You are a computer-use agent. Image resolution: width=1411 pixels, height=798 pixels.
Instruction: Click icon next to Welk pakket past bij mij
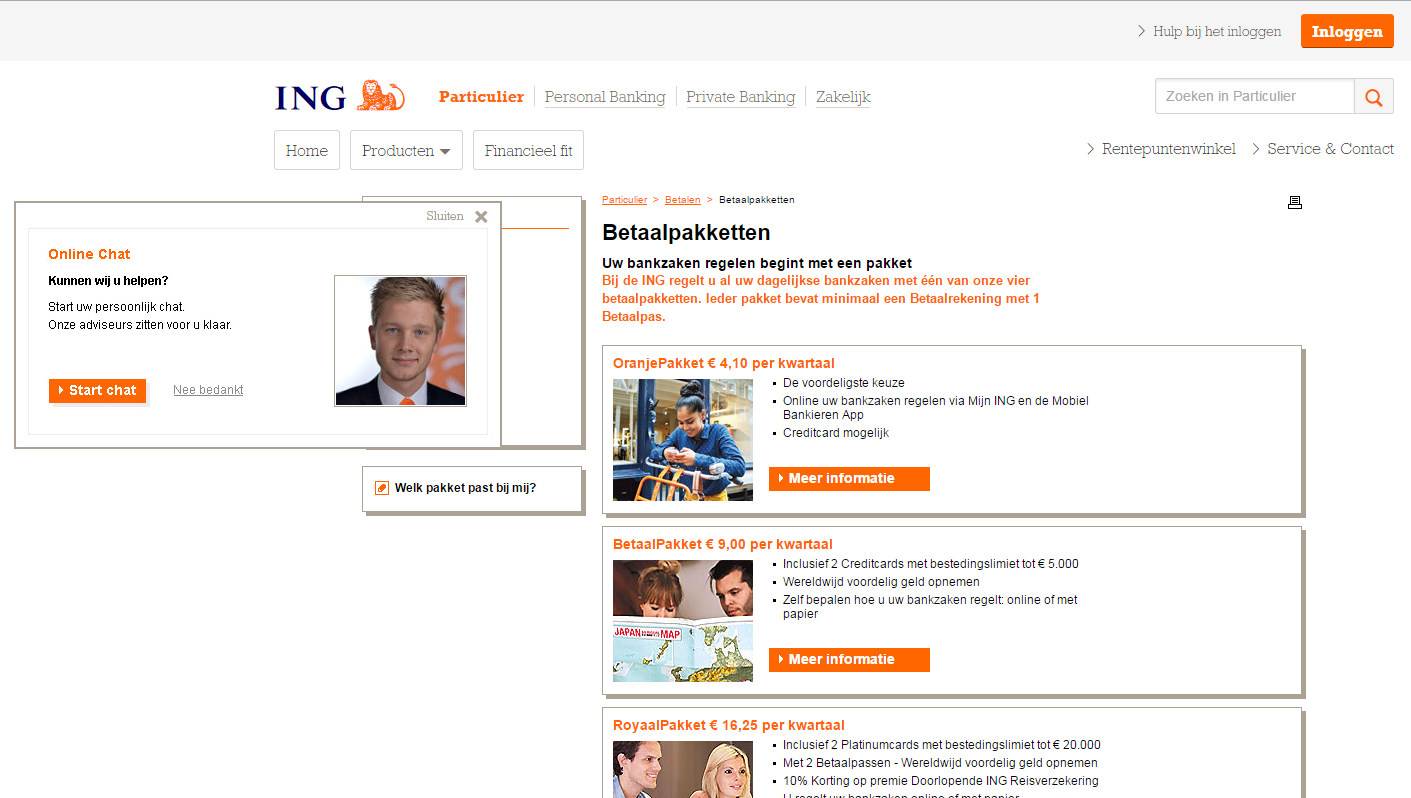point(382,488)
